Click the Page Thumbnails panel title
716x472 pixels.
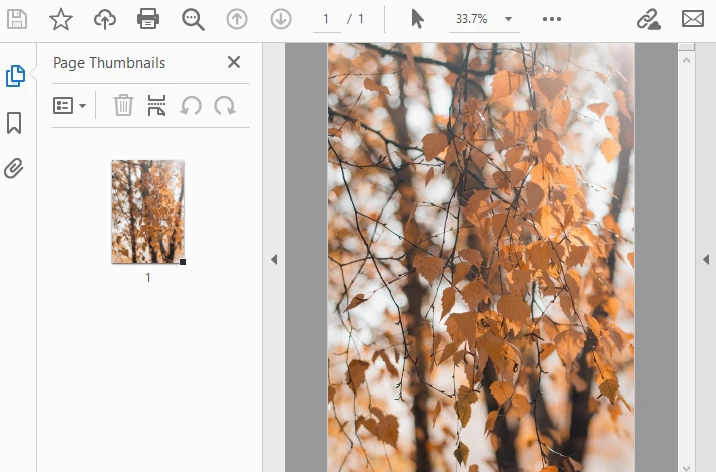click(x=109, y=63)
